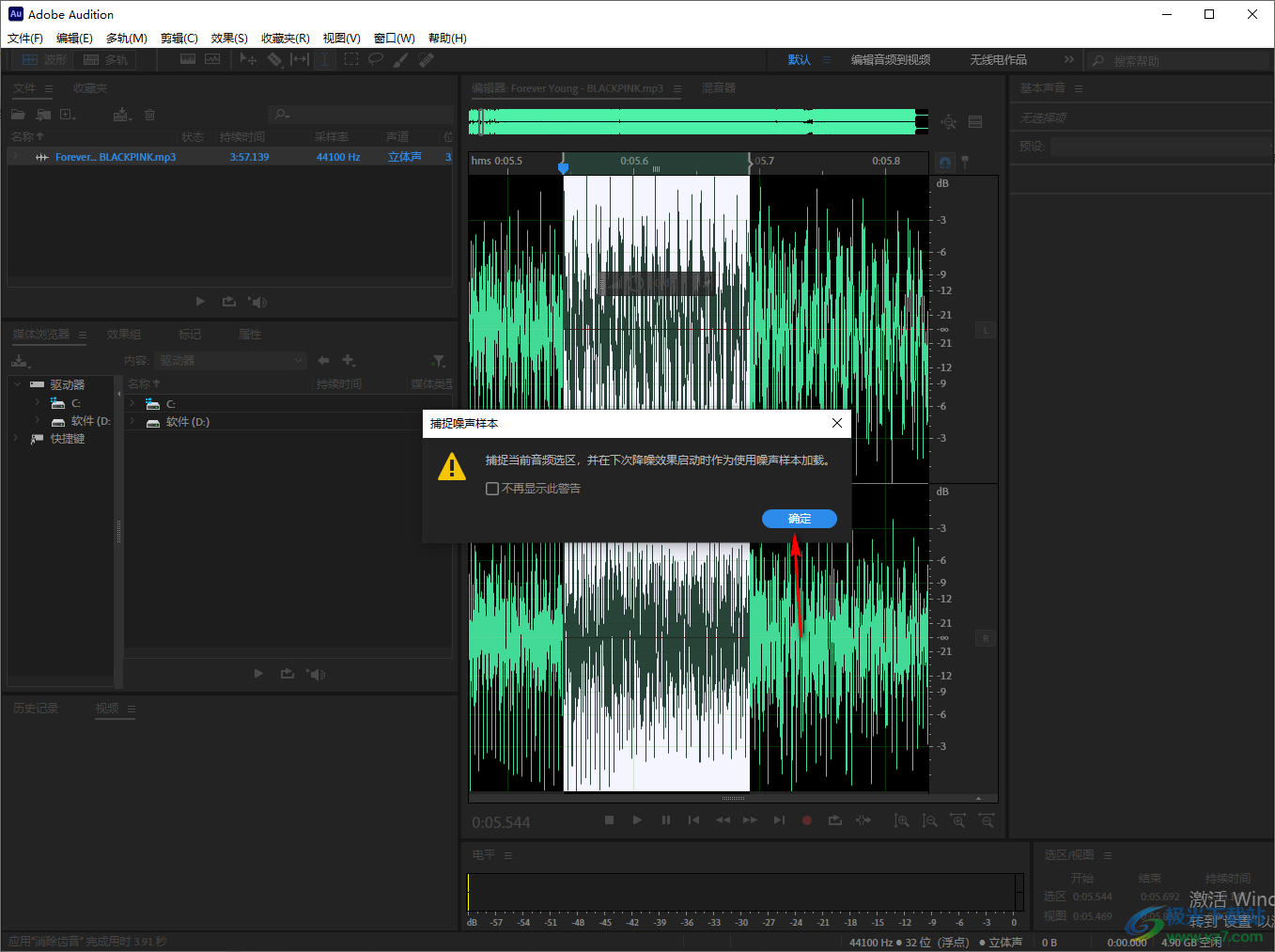Open the 帮助(H) menu

click(x=447, y=39)
